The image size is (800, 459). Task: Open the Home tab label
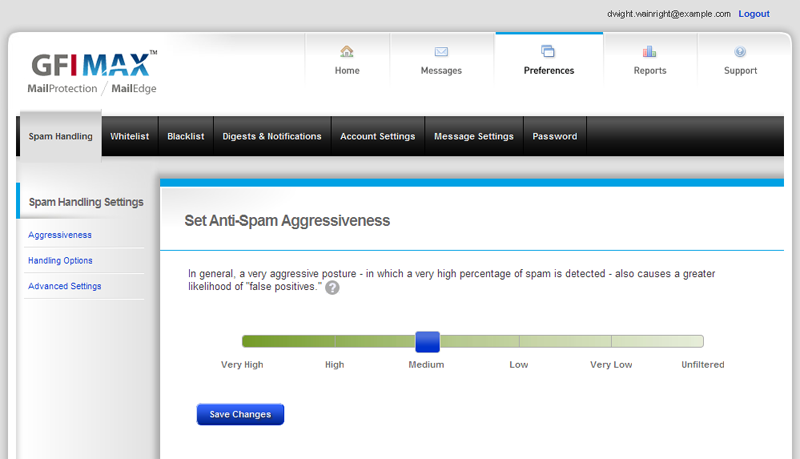[x=347, y=70]
